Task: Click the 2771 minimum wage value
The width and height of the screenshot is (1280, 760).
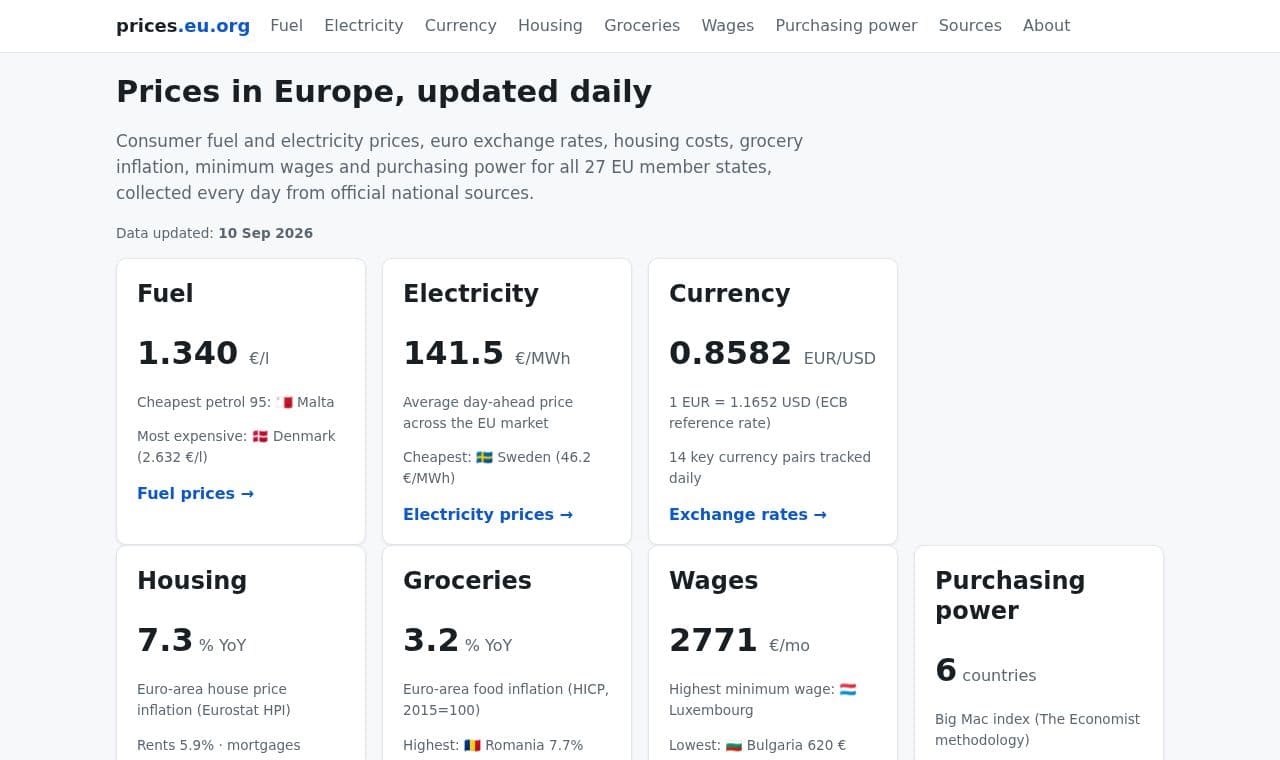Action: (713, 640)
